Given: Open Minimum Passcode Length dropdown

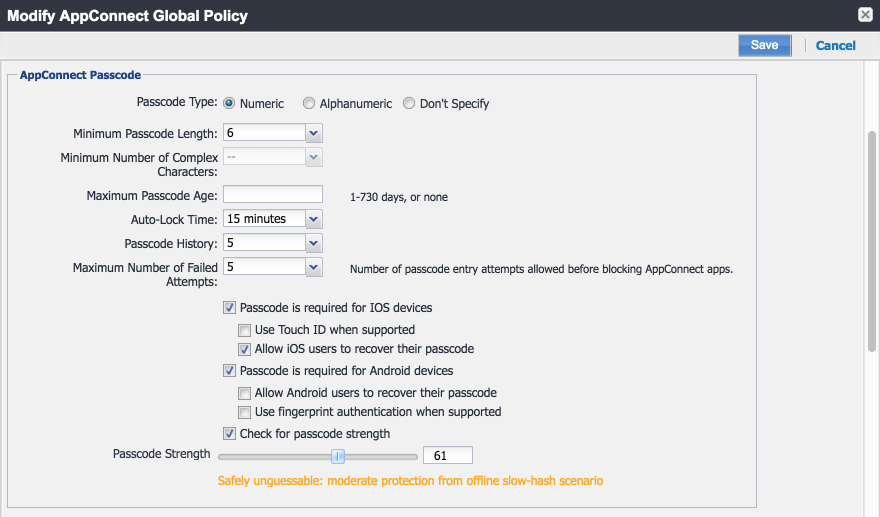Looking at the screenshot, I should [x=314, y=133].
